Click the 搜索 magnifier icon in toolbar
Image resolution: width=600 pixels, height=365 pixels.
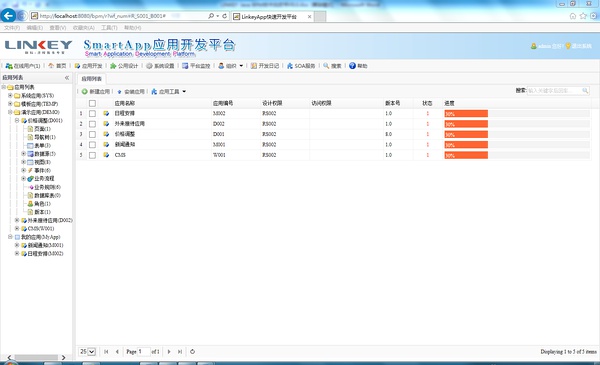click(326, 66)
